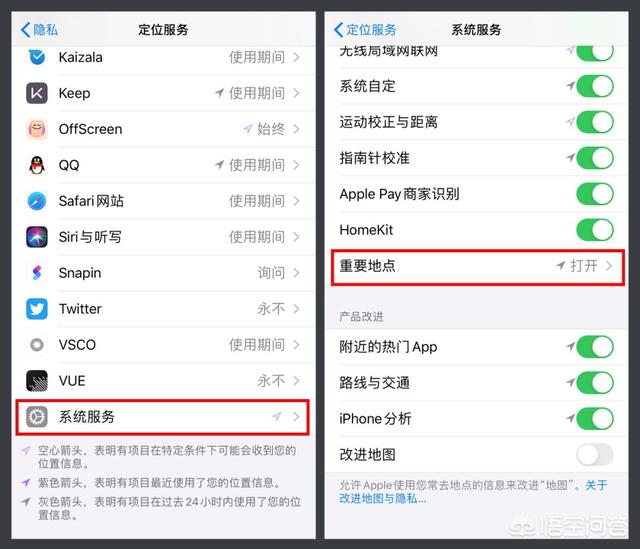Go back to 隐私
640x549 pixels.
tap(39, 30)
